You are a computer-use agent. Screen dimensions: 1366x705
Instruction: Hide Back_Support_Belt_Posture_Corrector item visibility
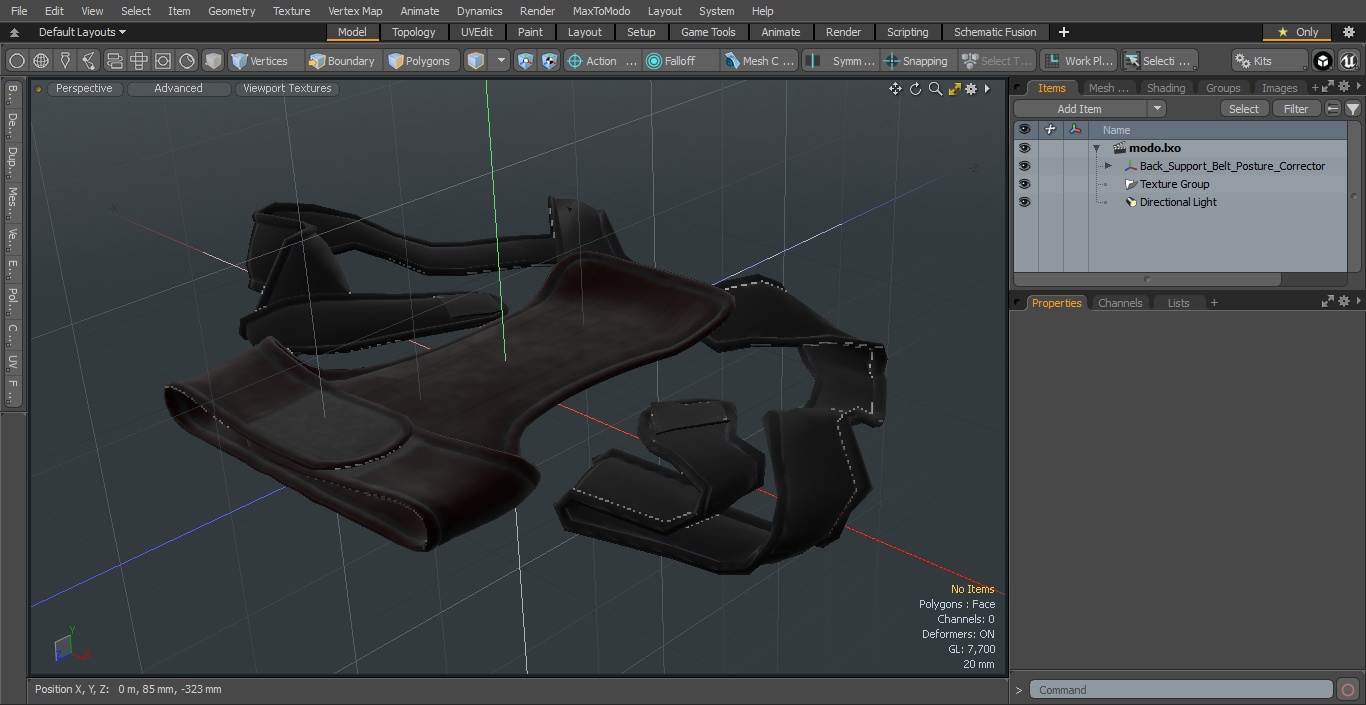coord(1024,166)
